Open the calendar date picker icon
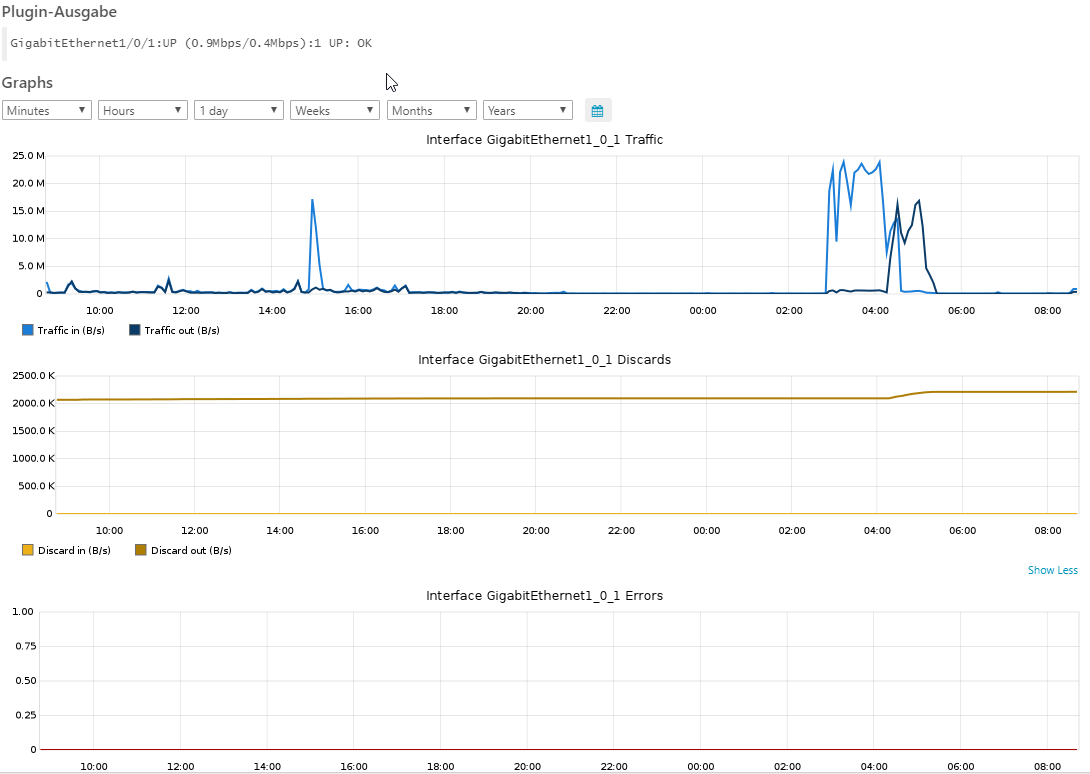The image size is (1090, 774). 597,111
